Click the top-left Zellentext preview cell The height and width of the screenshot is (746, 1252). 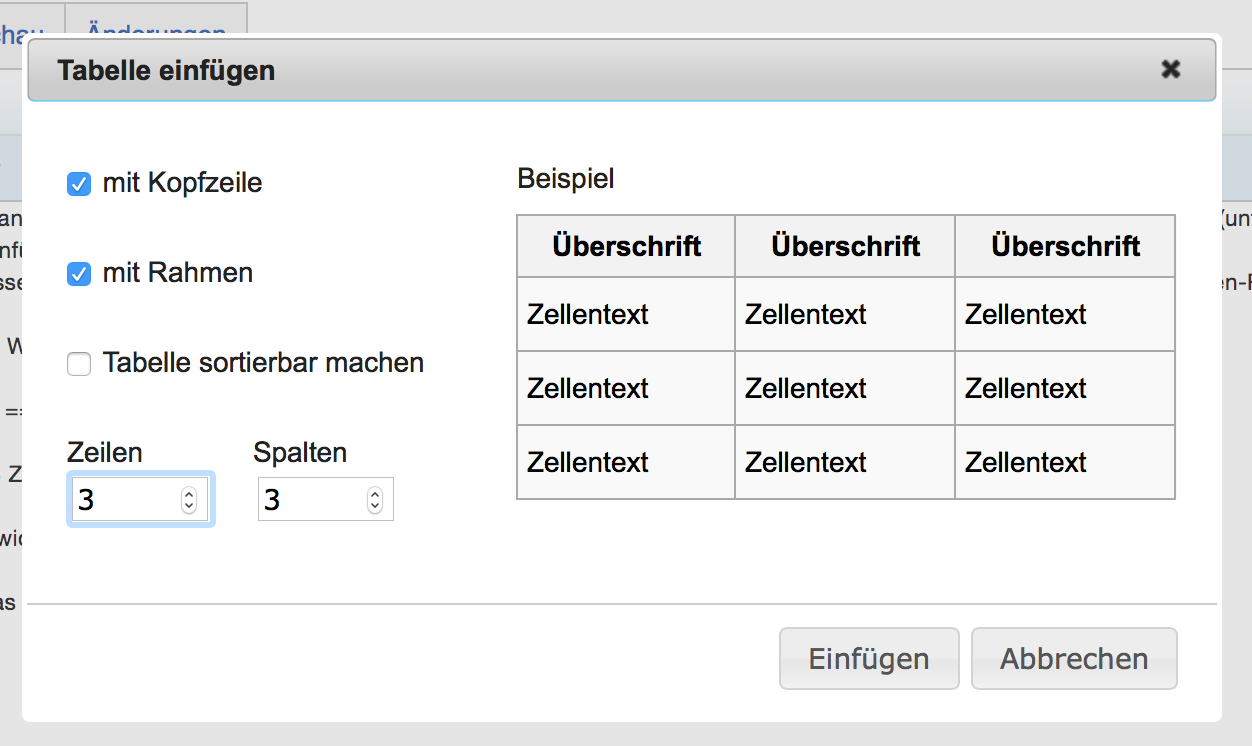626,314
